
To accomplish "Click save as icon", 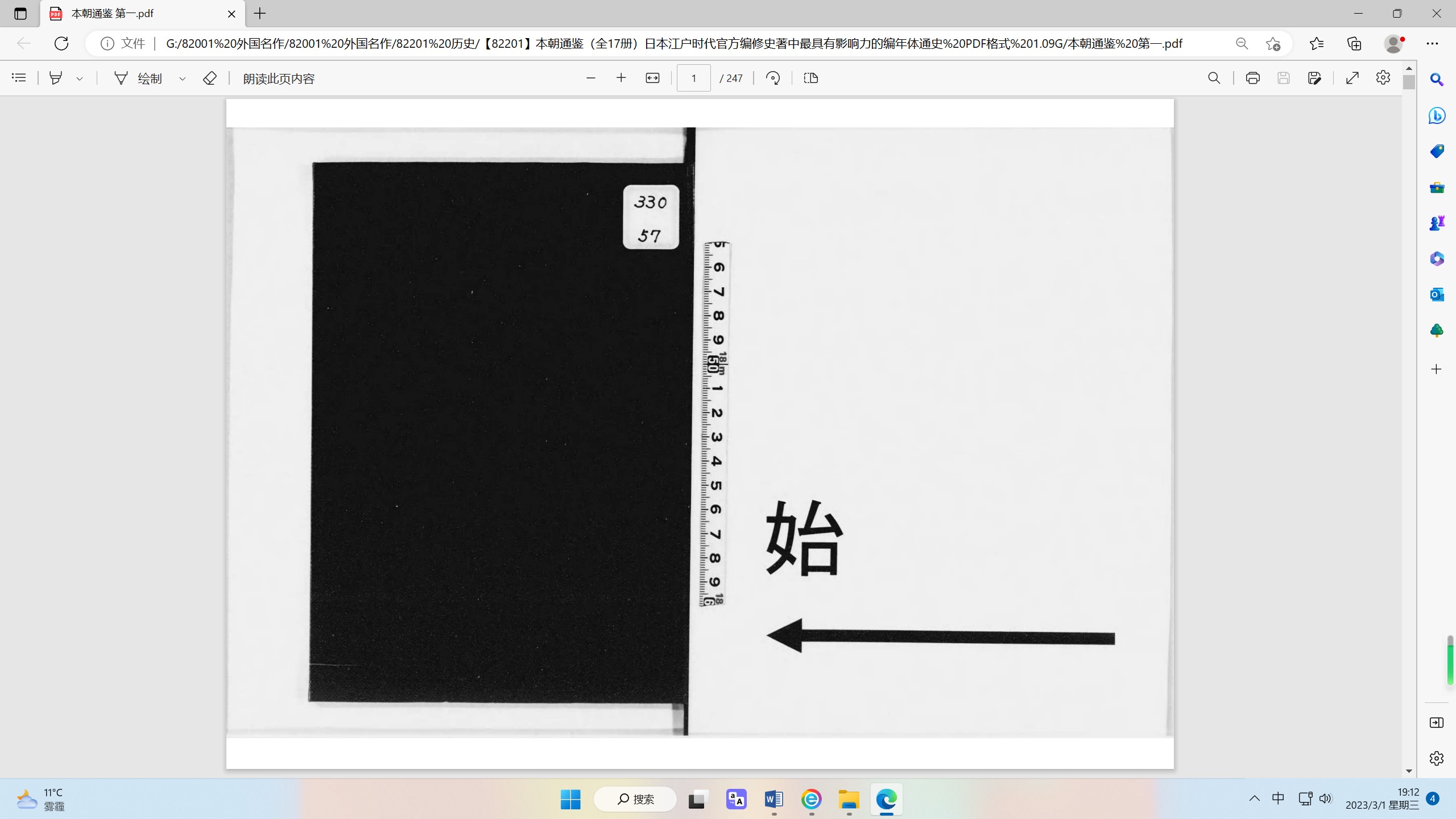I will pyautogui.click(x=1314, y=78).
